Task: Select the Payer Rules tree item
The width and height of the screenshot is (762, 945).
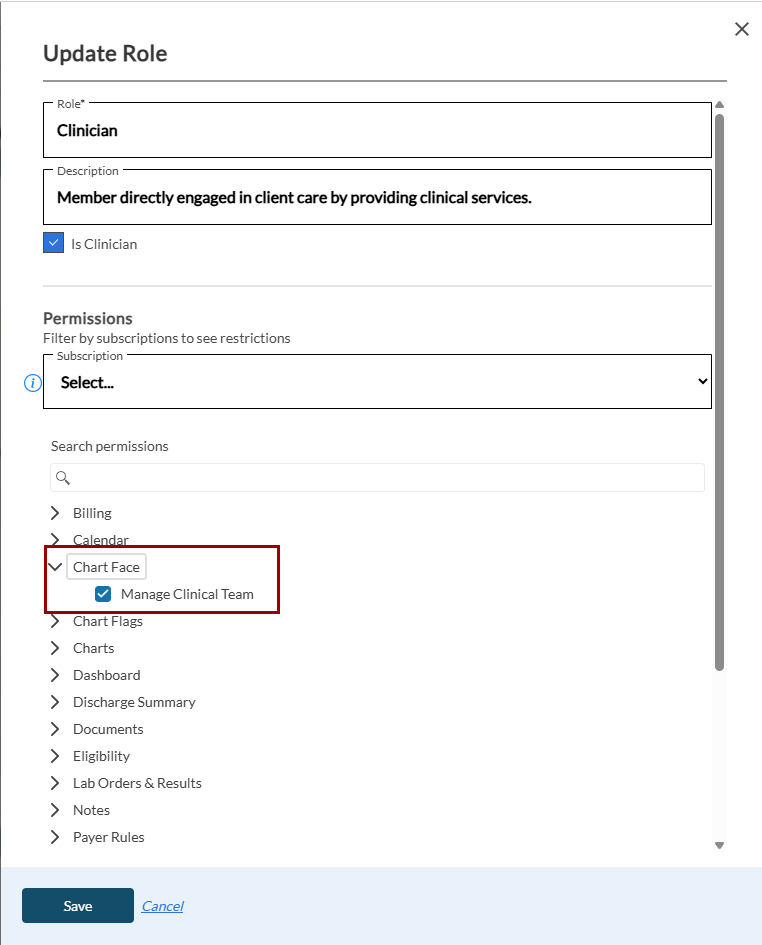Action: pos(108,837)
